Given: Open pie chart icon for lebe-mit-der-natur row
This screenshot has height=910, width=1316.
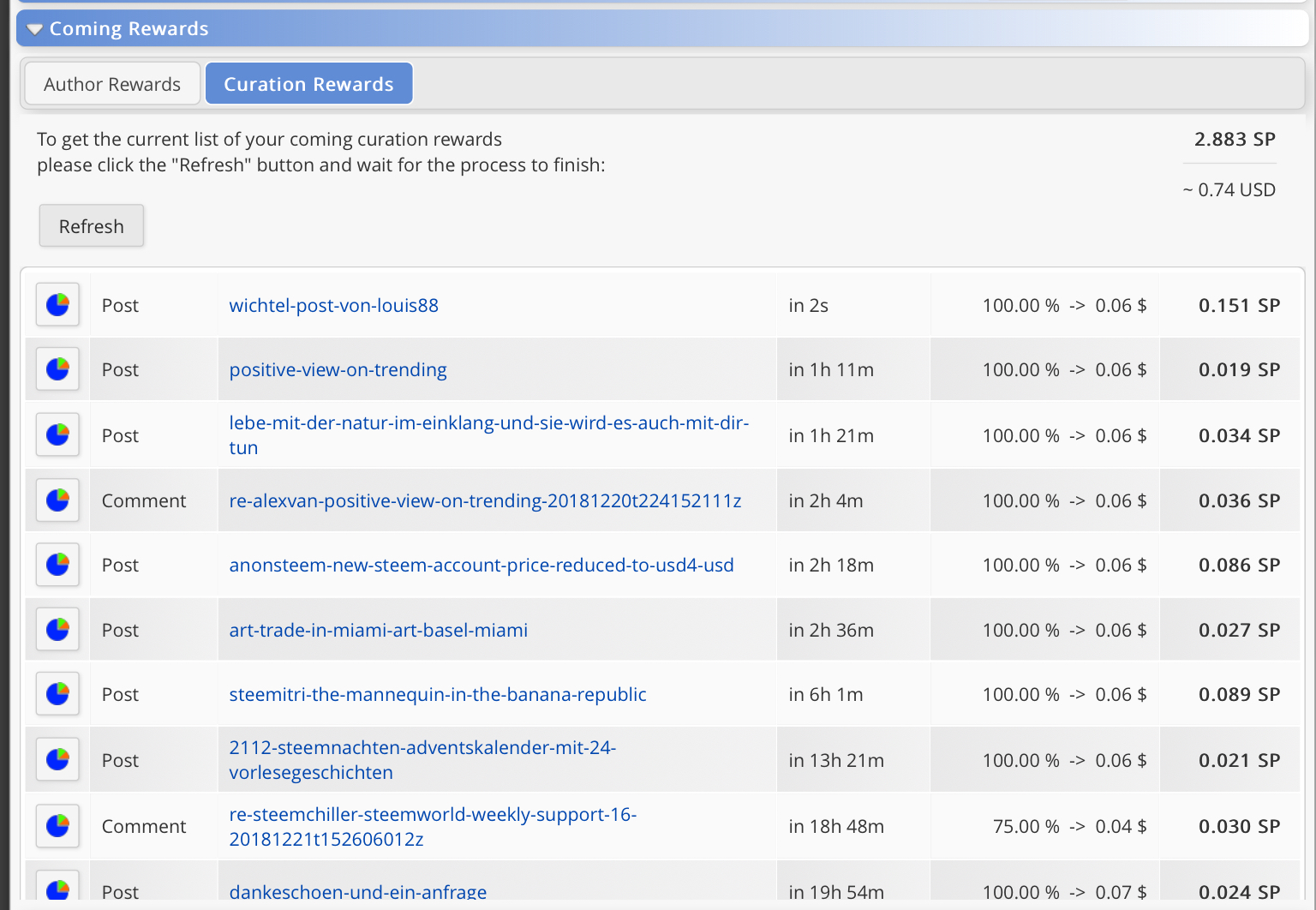Looking at the screenshot, I should (x=57, y=434).
